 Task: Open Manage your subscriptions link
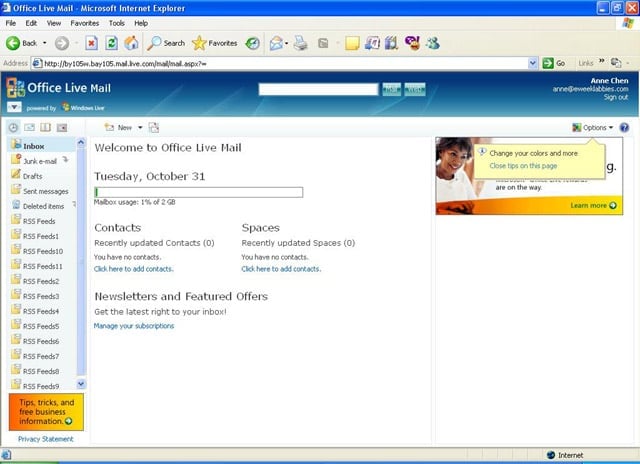tap(134, 326)
